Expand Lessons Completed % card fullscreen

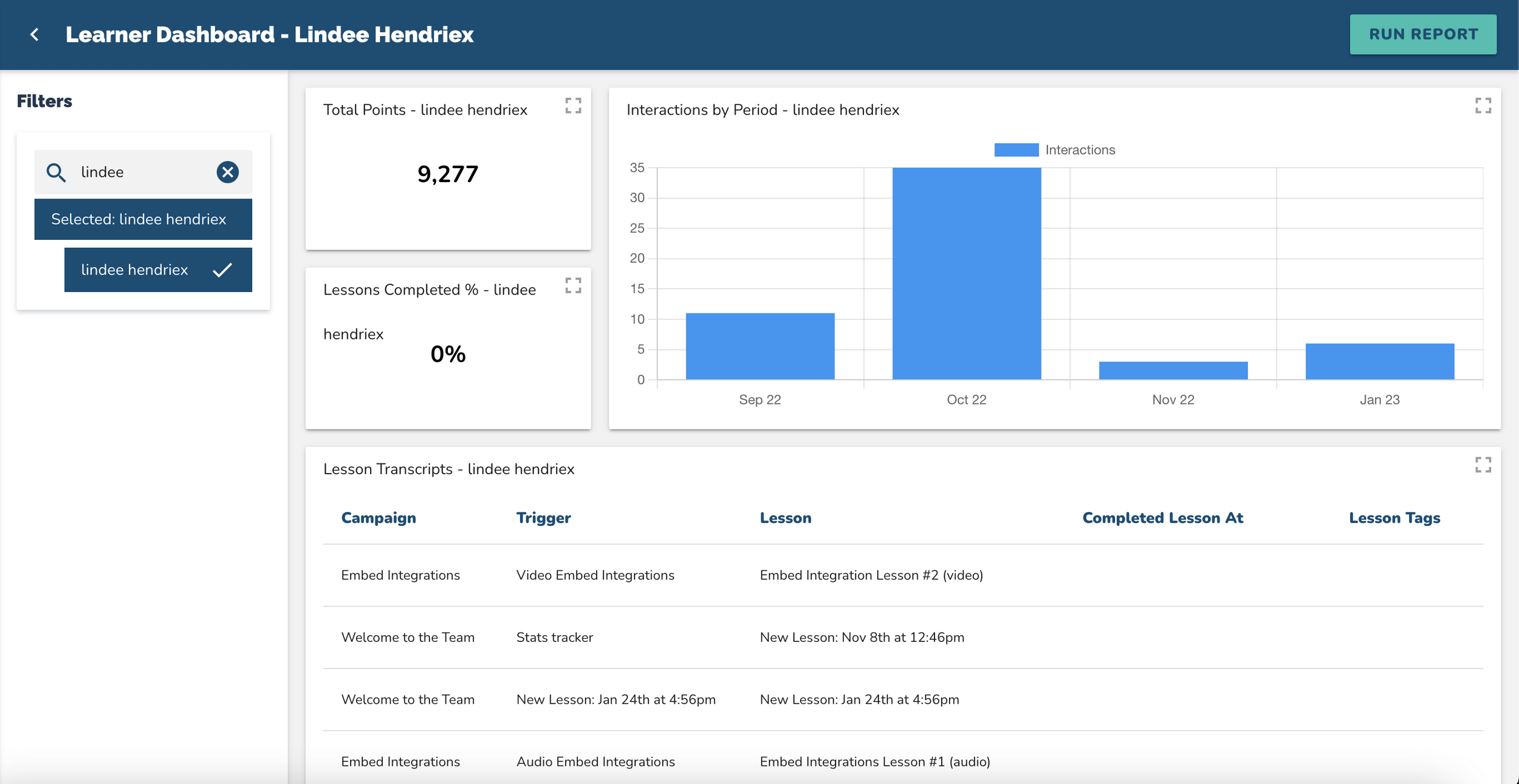click(x=572, y=285)
